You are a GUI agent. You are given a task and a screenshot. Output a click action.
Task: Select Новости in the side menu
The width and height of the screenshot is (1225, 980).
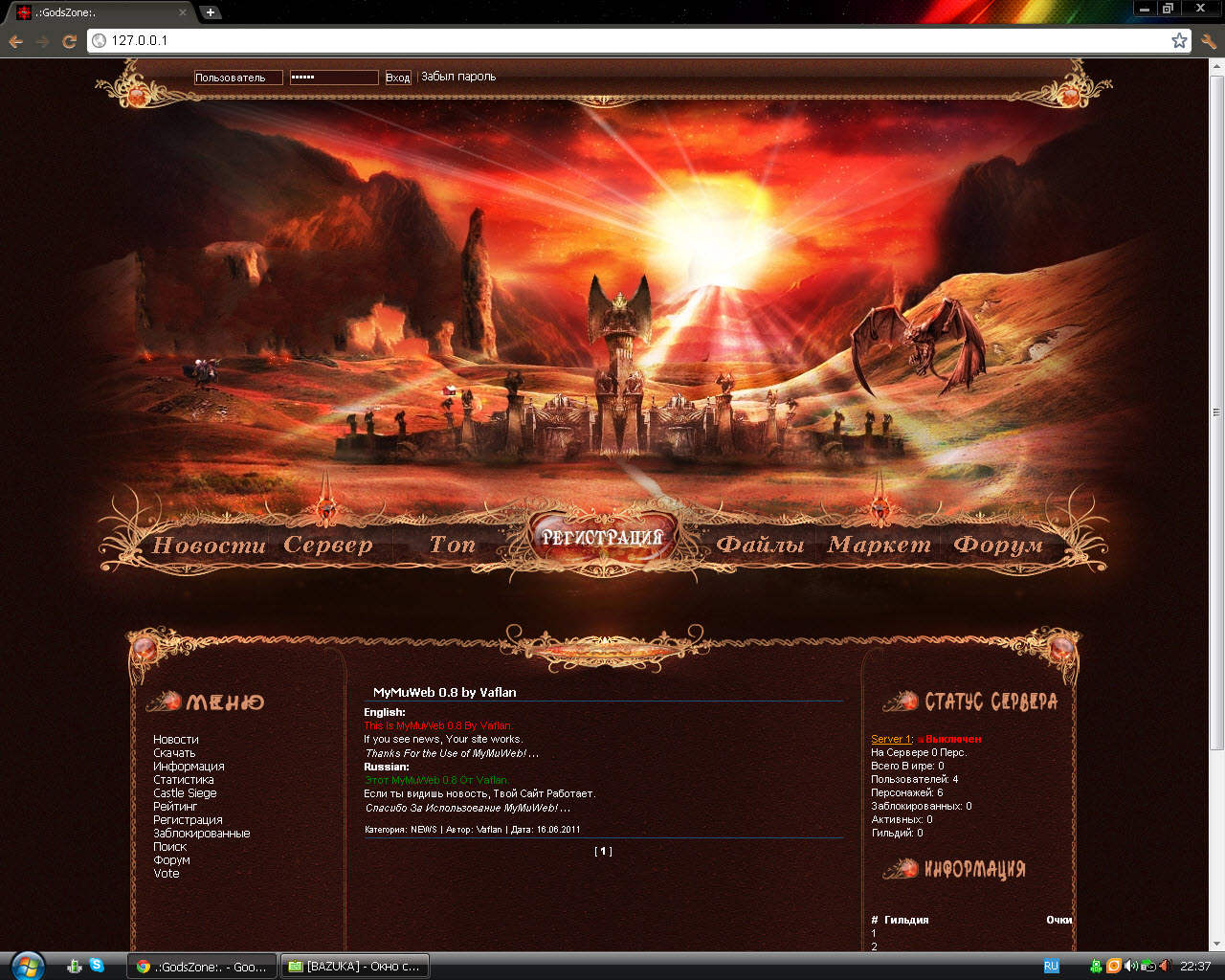[x=176, y=740]
